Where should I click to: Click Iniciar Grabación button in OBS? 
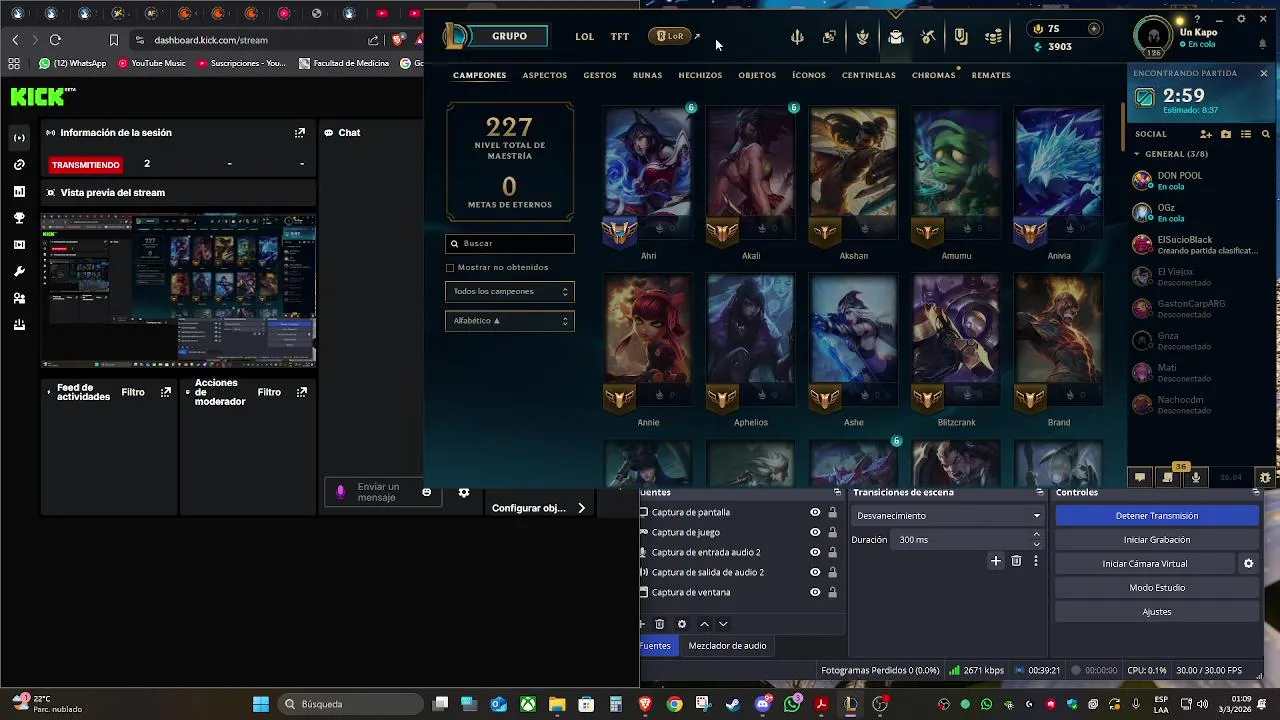[x=1157, y=540]
